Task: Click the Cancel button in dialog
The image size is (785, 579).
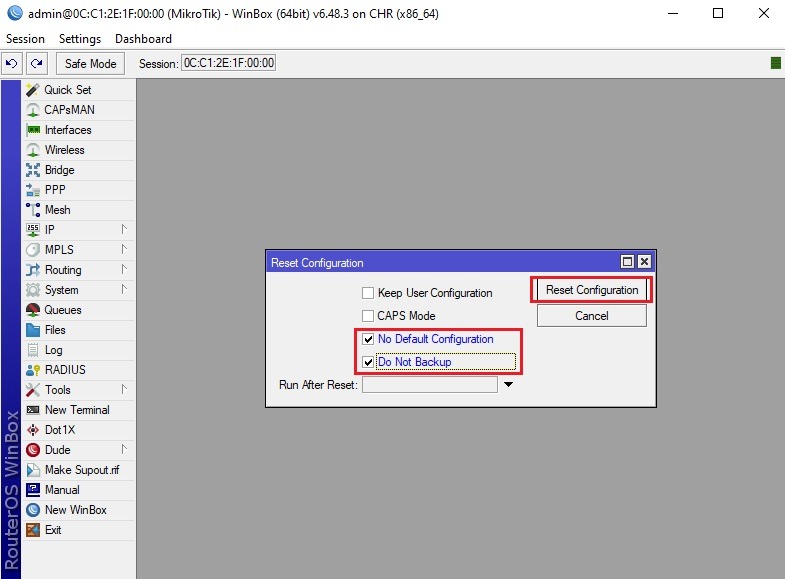Action: (x=592, y=316)
